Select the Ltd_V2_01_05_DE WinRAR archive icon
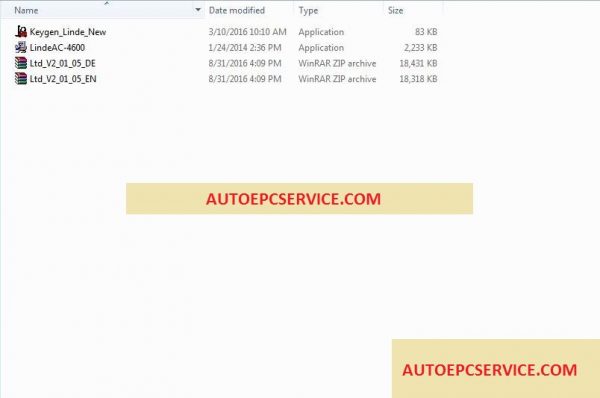Image resolution: width=600 pixels, height=398 pixels. coord(21,63)
